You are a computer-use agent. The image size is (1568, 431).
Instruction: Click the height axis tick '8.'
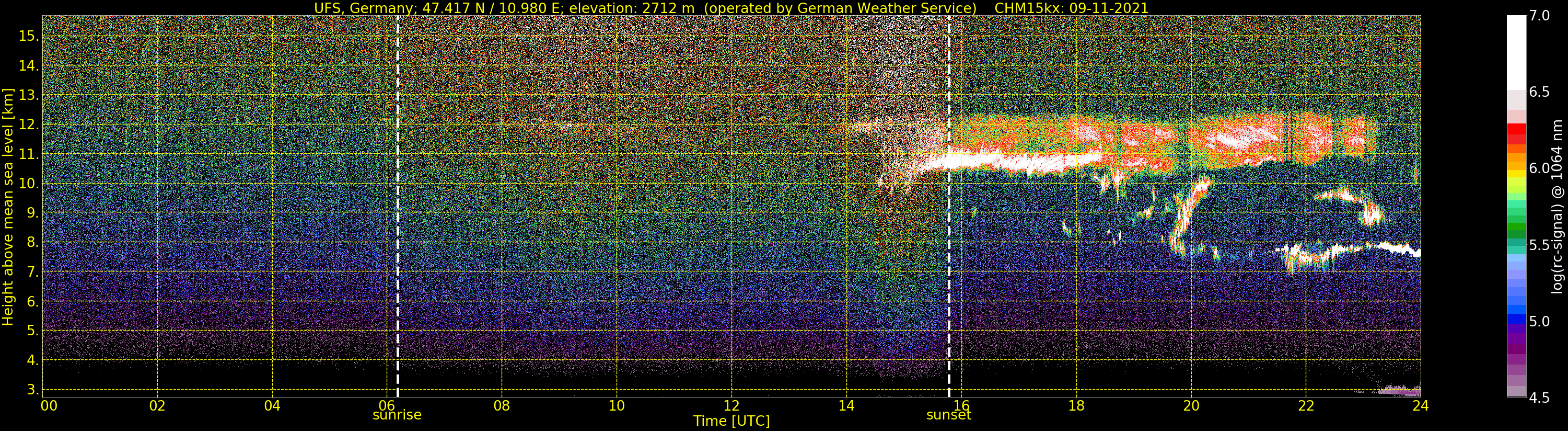33,243
